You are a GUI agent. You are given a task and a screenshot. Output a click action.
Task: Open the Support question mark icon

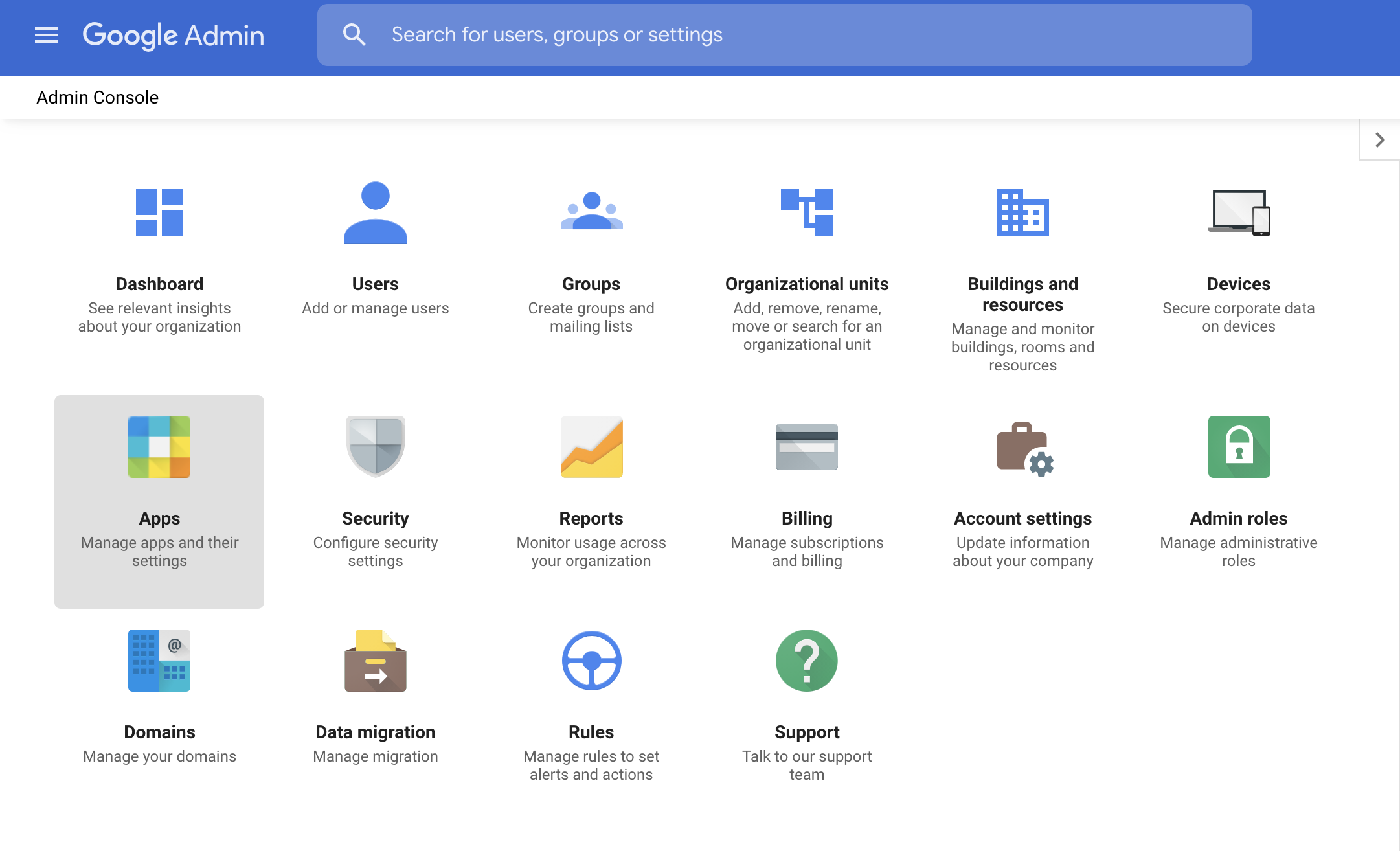807,661
